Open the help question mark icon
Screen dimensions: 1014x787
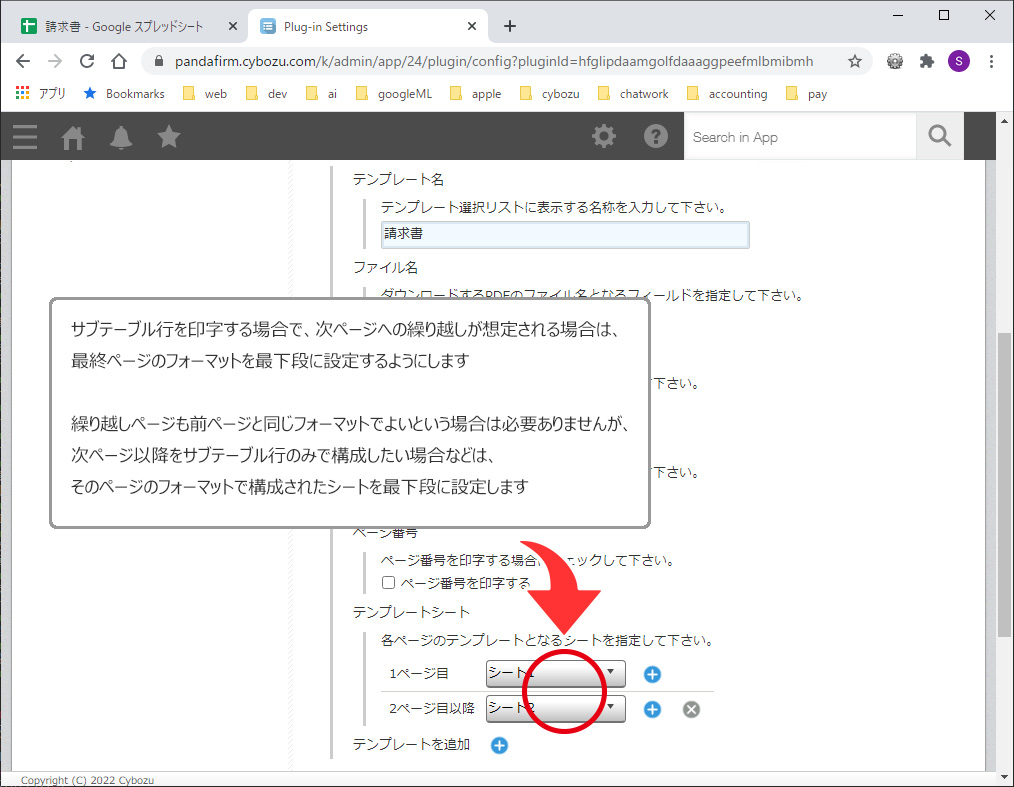[656, 137]
